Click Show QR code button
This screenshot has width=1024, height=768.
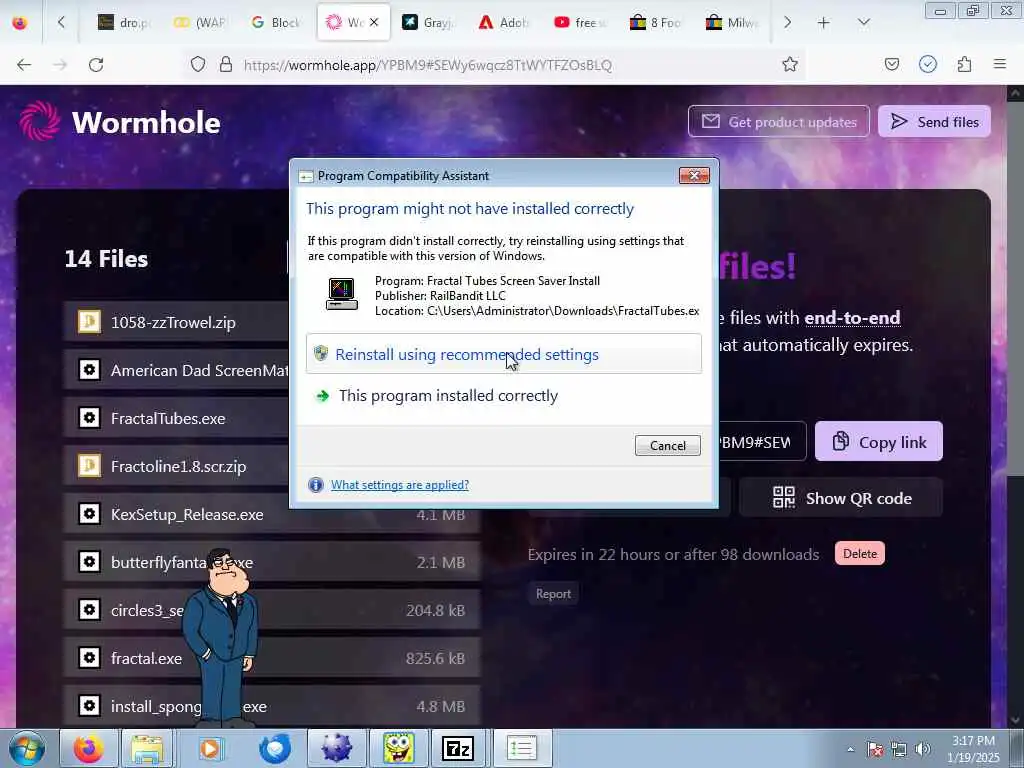coord(841,498)
